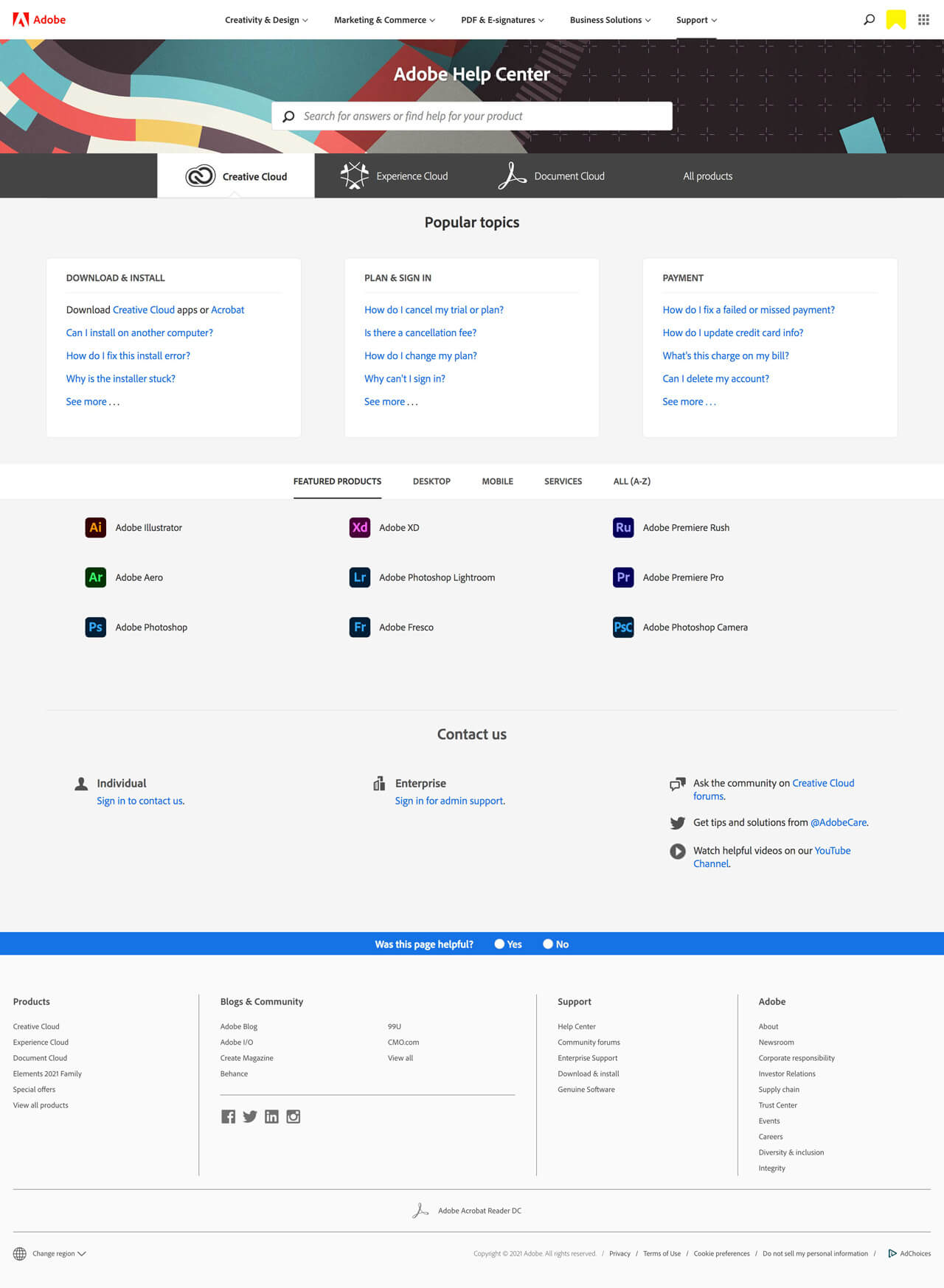Image resolution: width=944 pixels, height=1288 pixels.
Task: Open Adobe XD Xd icon
Action: [x=360, y=527]
